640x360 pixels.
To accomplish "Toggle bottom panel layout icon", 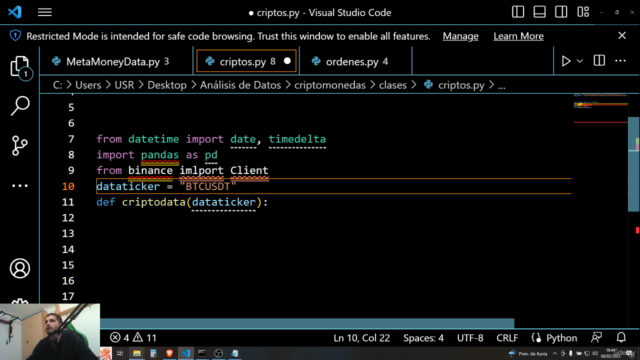I will pos(540,12).
